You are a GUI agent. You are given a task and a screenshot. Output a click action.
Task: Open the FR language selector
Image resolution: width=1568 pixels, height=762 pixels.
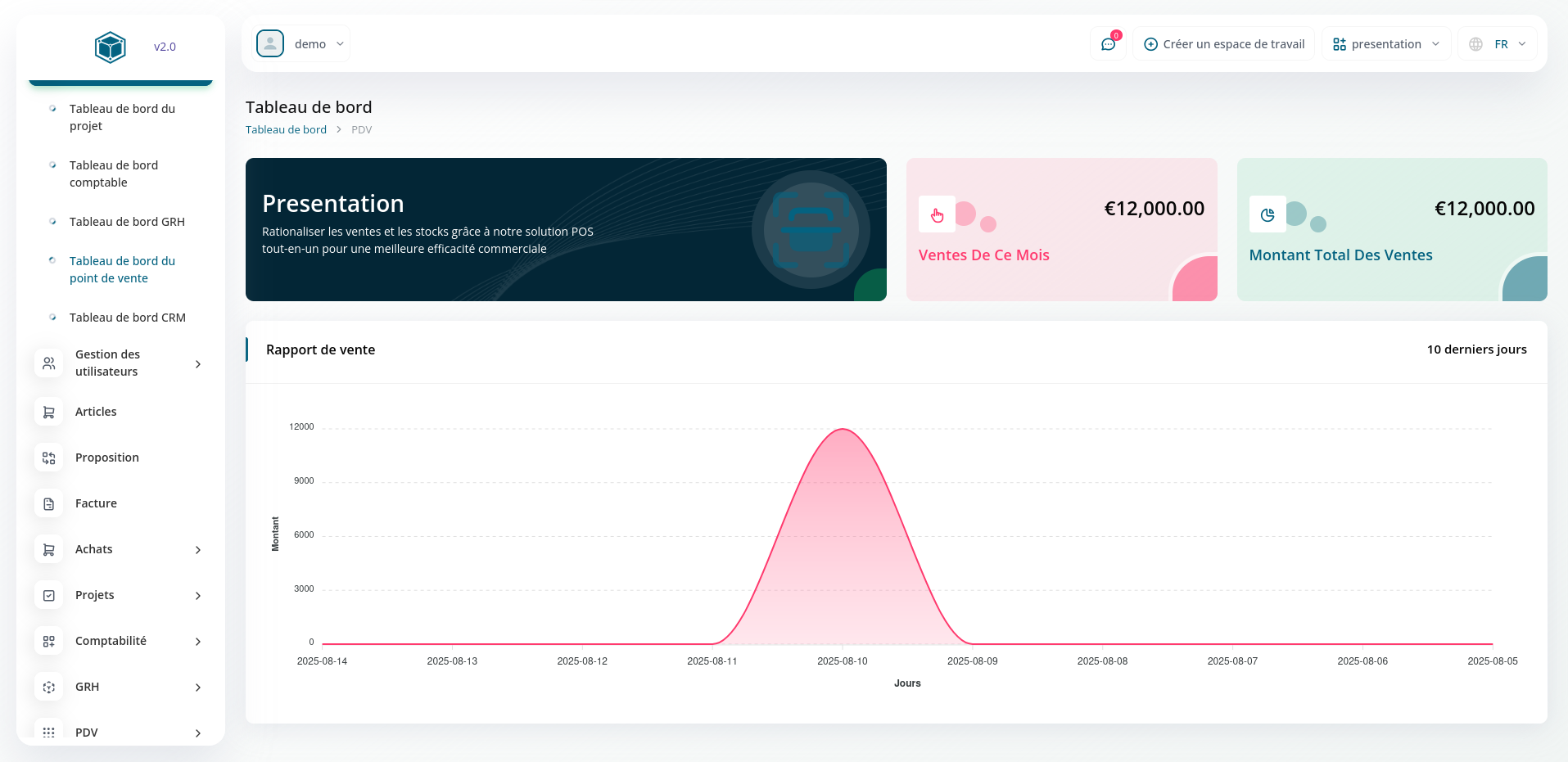[x=1497, y=44]
